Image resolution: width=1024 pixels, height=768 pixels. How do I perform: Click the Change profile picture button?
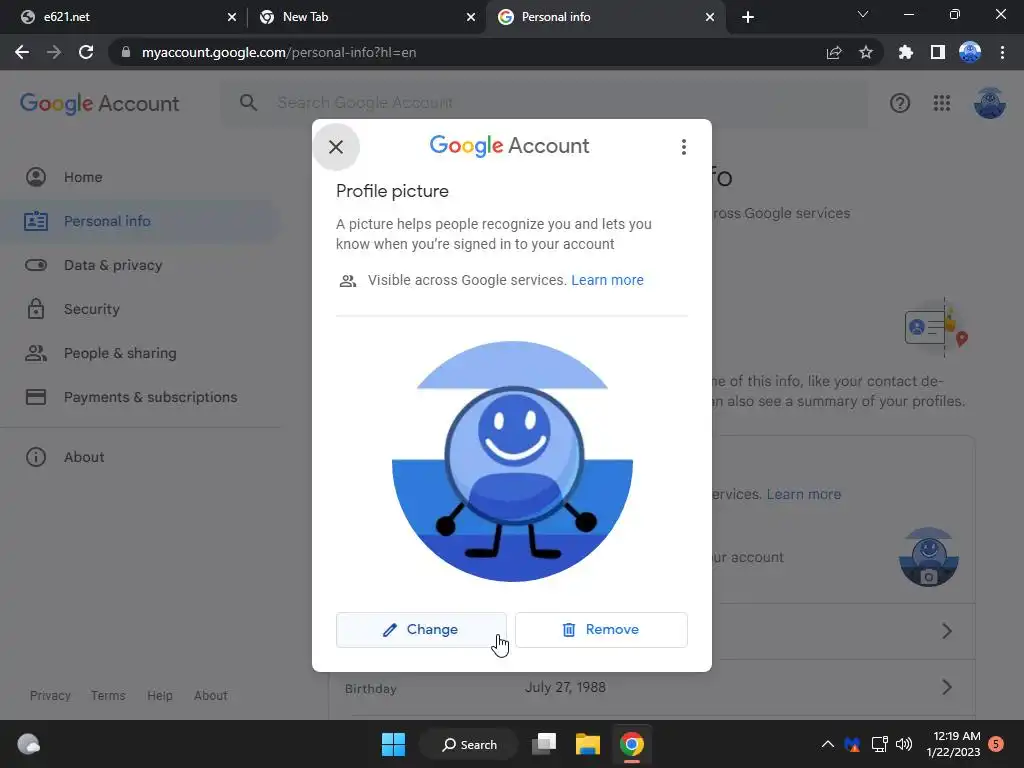(x=421, y=630)
